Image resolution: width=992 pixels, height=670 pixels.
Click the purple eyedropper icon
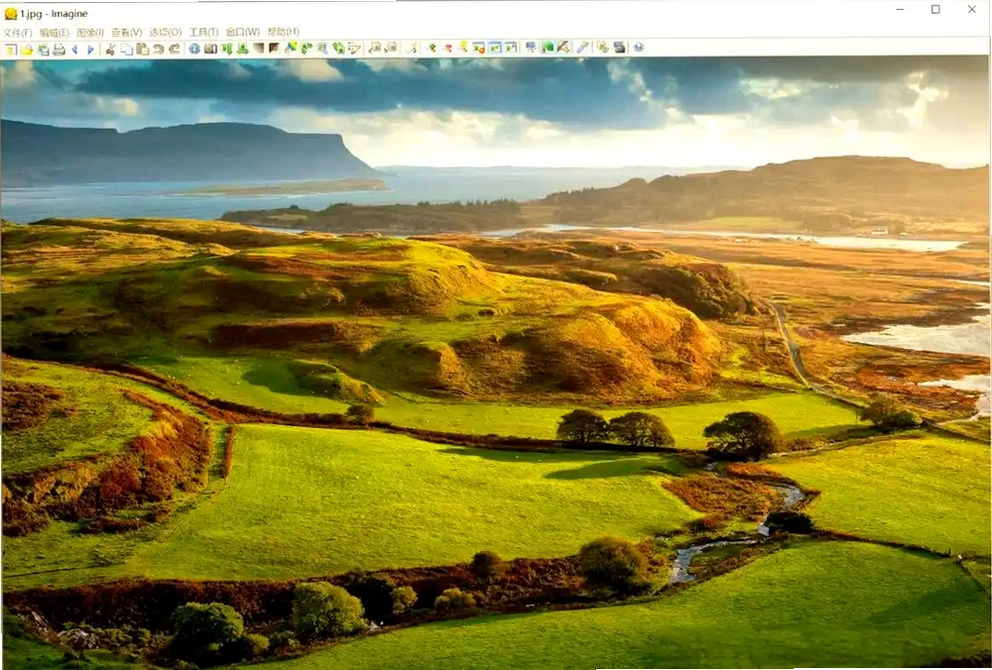583,49
